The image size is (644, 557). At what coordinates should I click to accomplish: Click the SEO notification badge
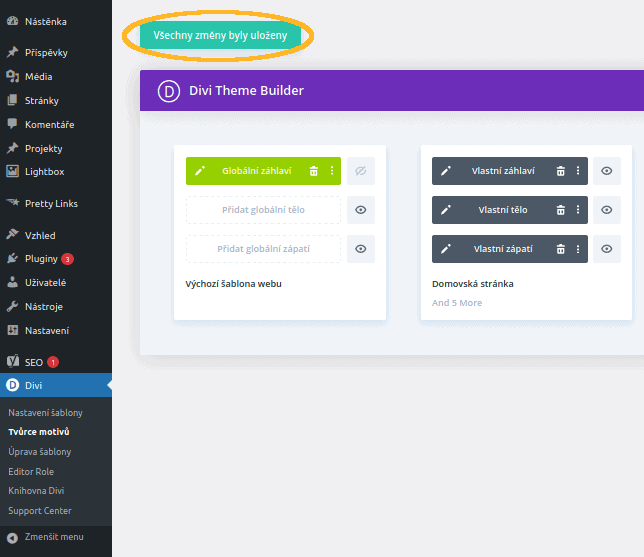pos(53,362)
